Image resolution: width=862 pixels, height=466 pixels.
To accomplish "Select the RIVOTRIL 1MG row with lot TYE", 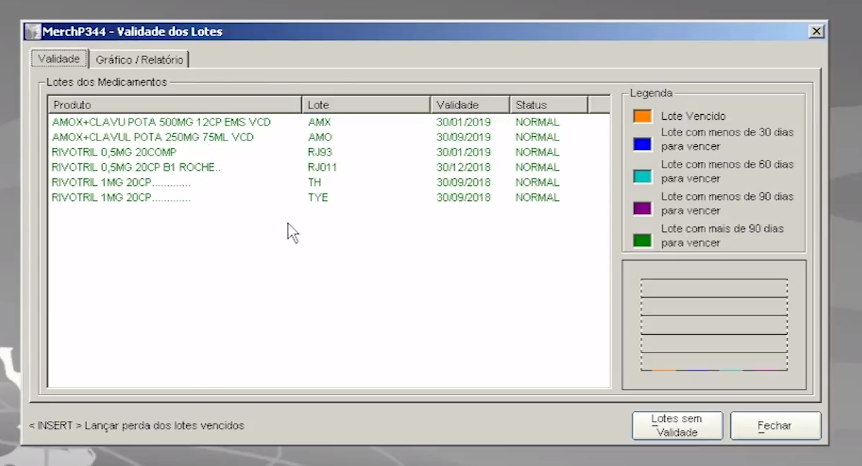I will pos(121,197).
